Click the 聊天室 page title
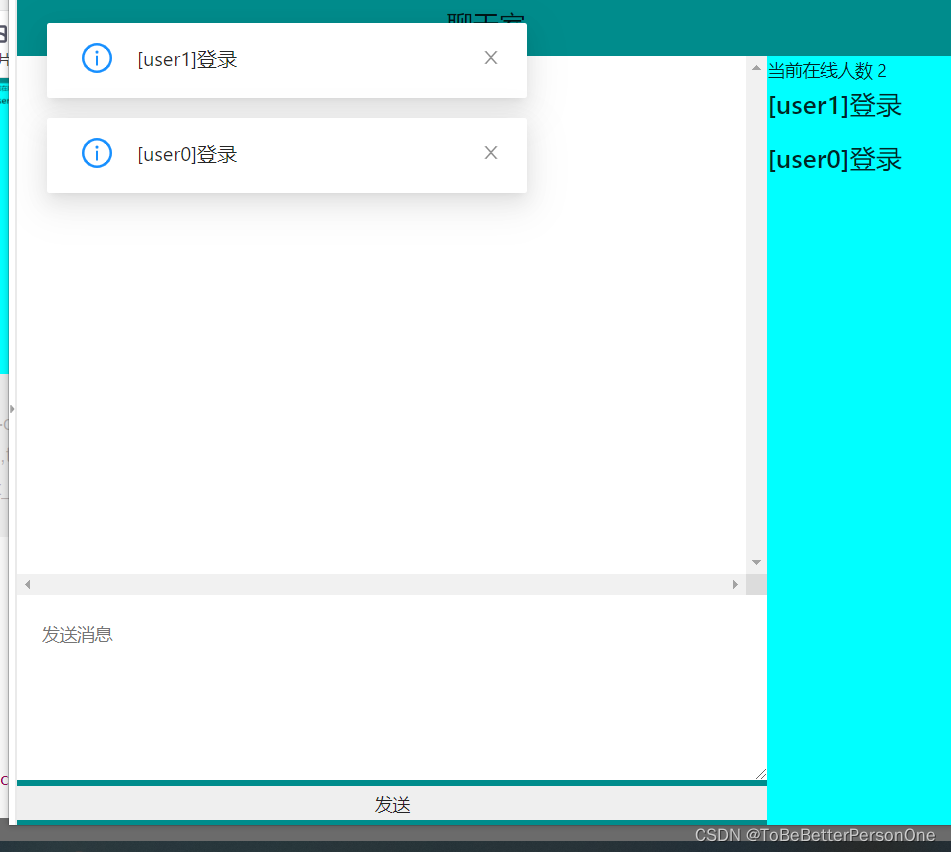Image resolution: width=951 pixels, height=852 pixels. 486,20
